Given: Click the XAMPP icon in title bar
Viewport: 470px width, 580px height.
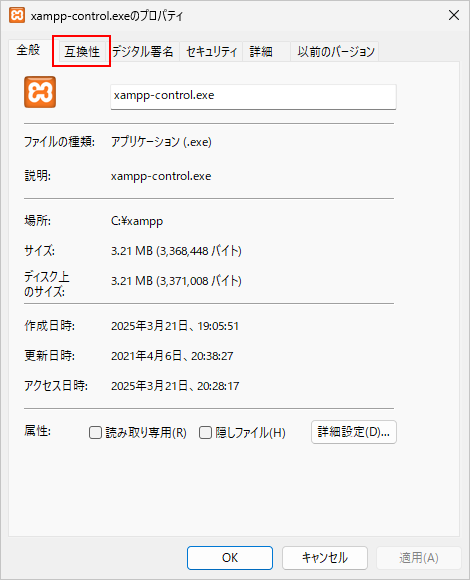Looking at the screenshot, I should tap(17, 15).
